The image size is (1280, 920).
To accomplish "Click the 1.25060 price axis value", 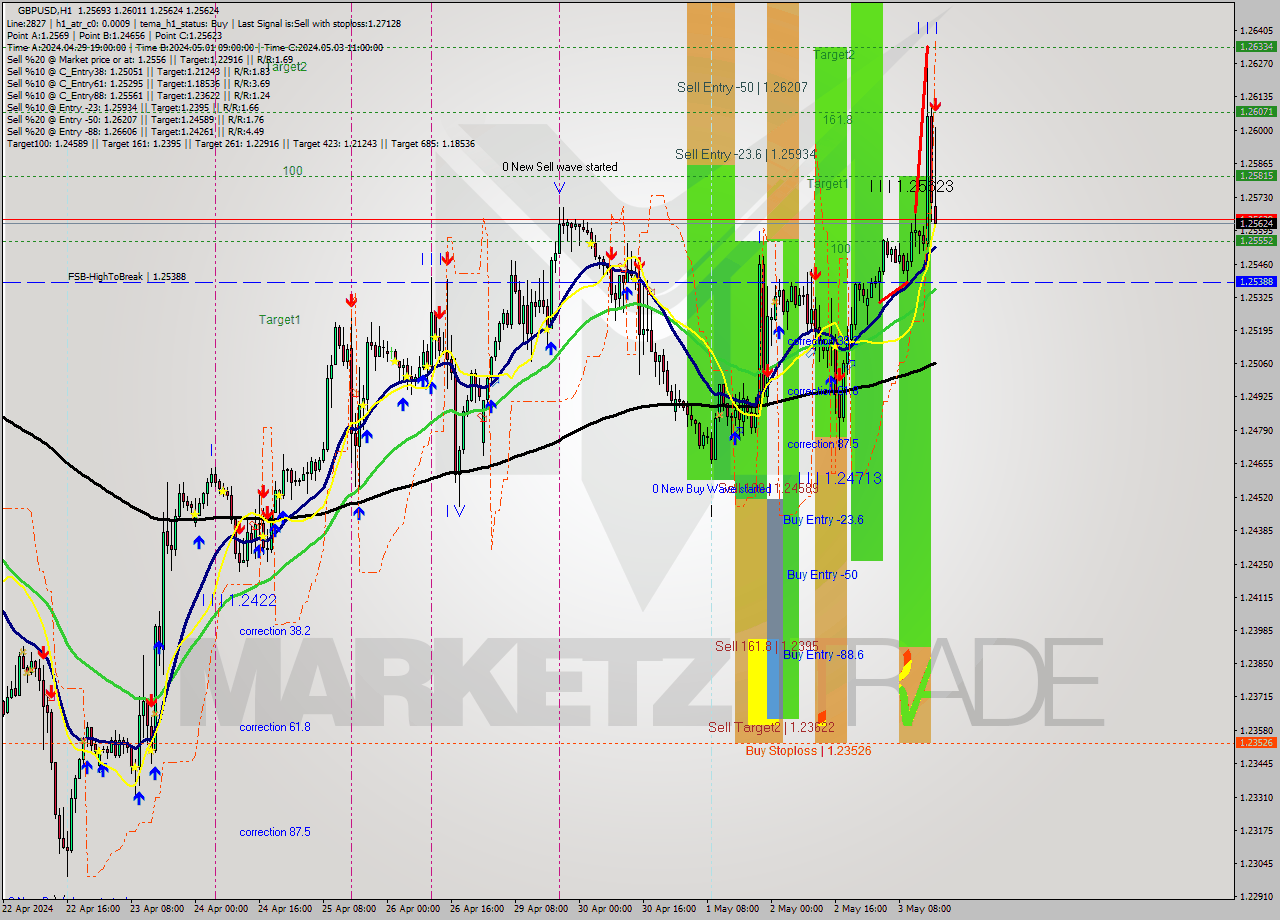I will (x=1256, y=364).
